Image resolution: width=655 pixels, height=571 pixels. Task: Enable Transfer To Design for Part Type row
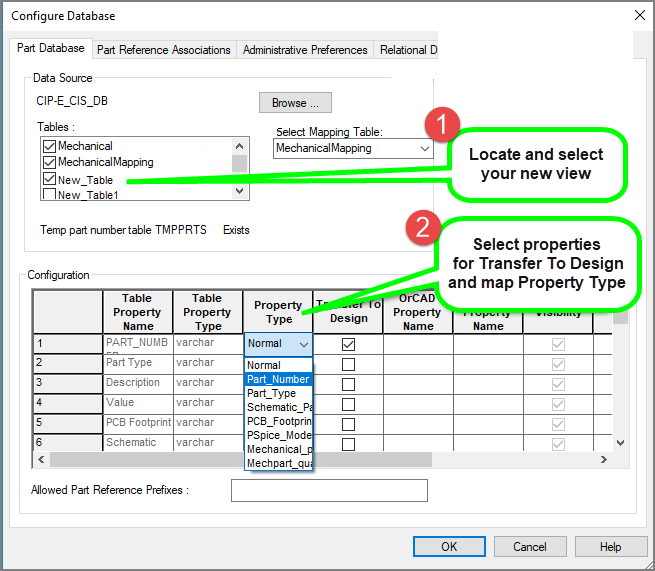348,364
